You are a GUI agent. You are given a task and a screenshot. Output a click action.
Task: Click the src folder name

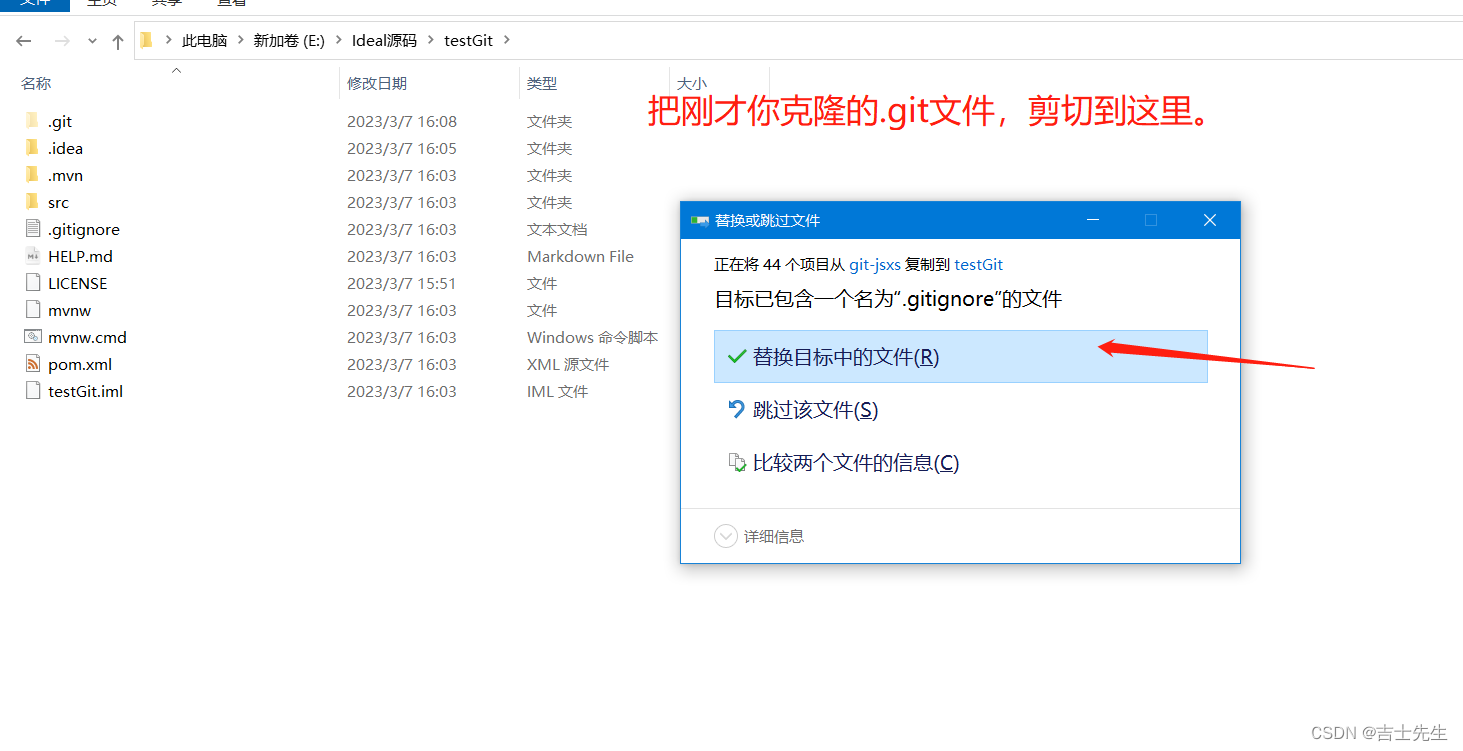click(58, 202)
